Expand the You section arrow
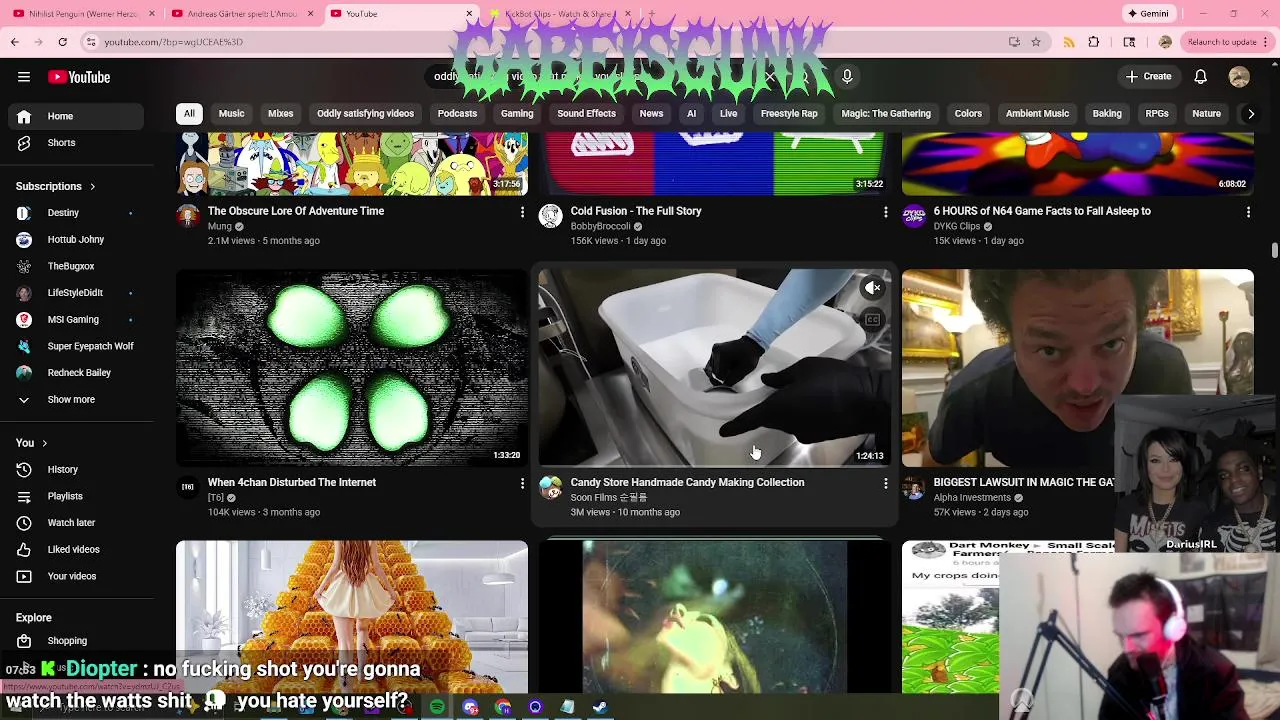Image resolution: width=1280 pixels, height=720 pixels. tap(44, 443)
